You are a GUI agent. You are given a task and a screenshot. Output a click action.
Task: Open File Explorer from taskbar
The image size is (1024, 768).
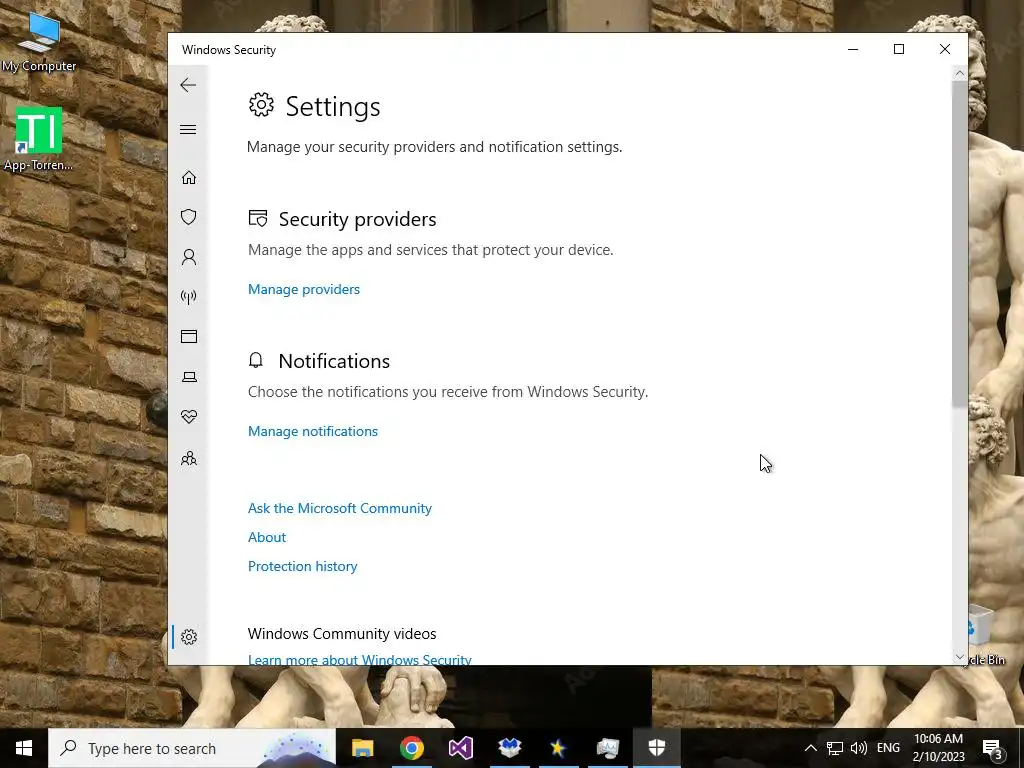click(x=362, y=748)
